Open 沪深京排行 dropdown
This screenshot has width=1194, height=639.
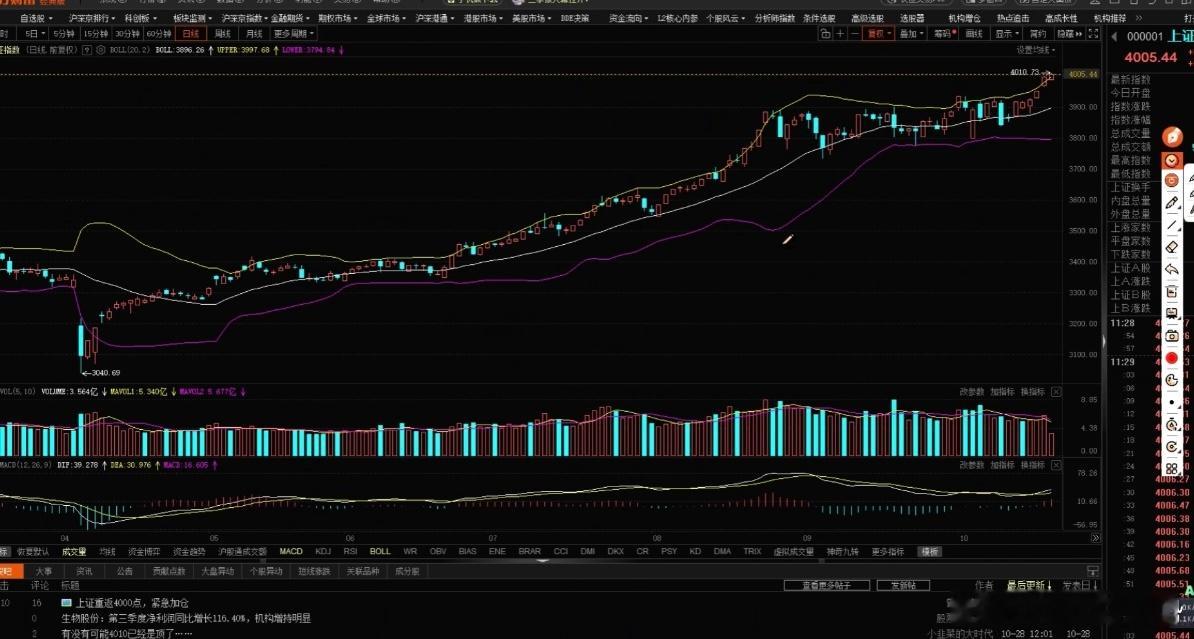[x=92, y=18]
